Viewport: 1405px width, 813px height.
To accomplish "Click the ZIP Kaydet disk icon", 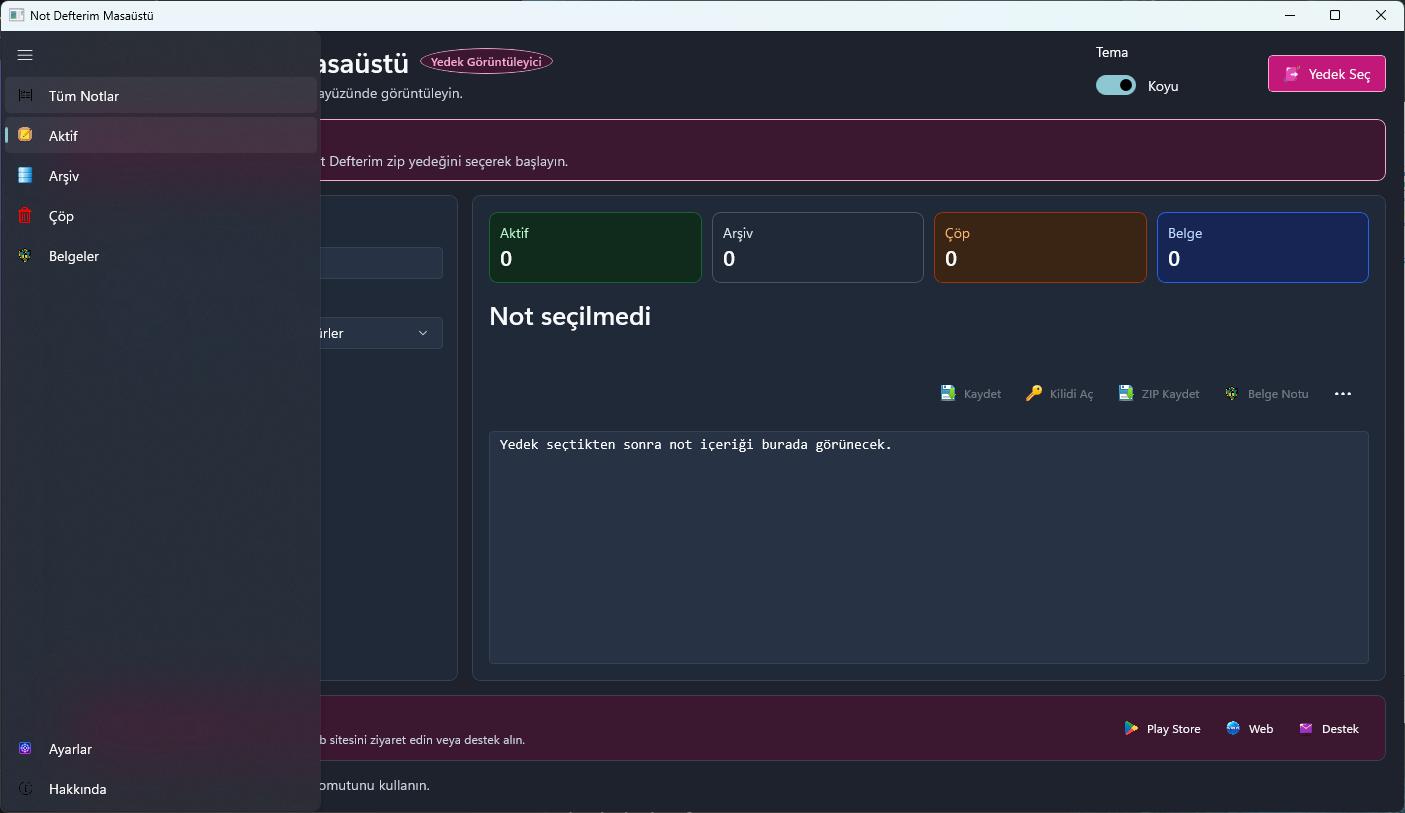I will pyautogui.click(x=1126, y=393).
